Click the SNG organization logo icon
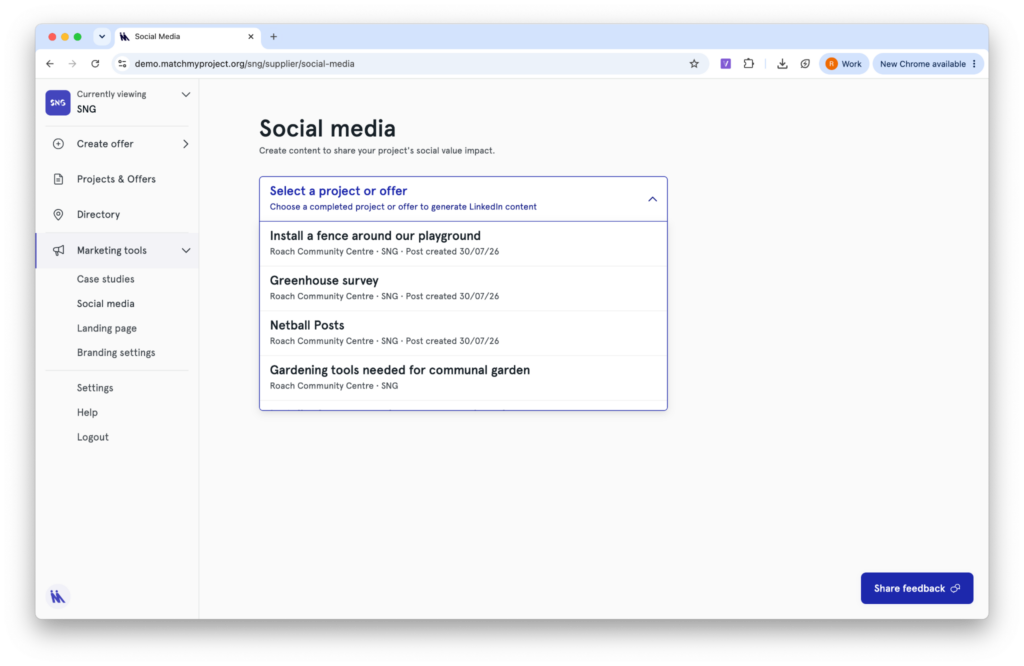 coord(57,103)
